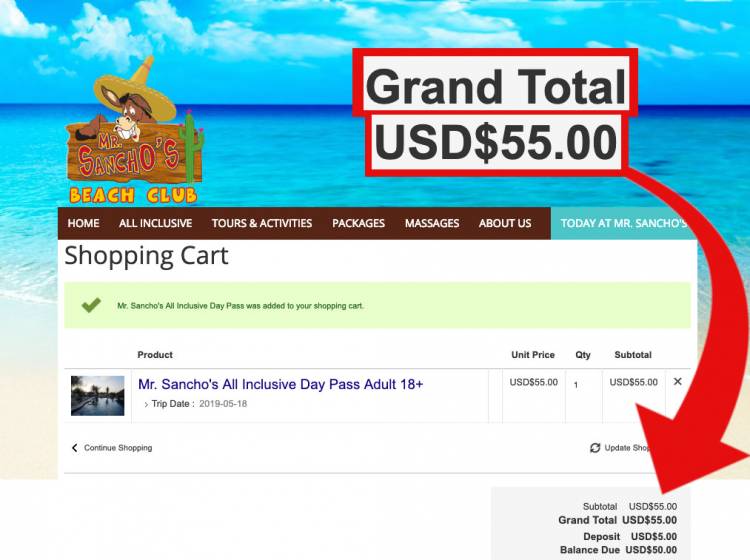Click the green checkmark success icon
This screenshot has width=750, height=560.
(x=91, y=305)
